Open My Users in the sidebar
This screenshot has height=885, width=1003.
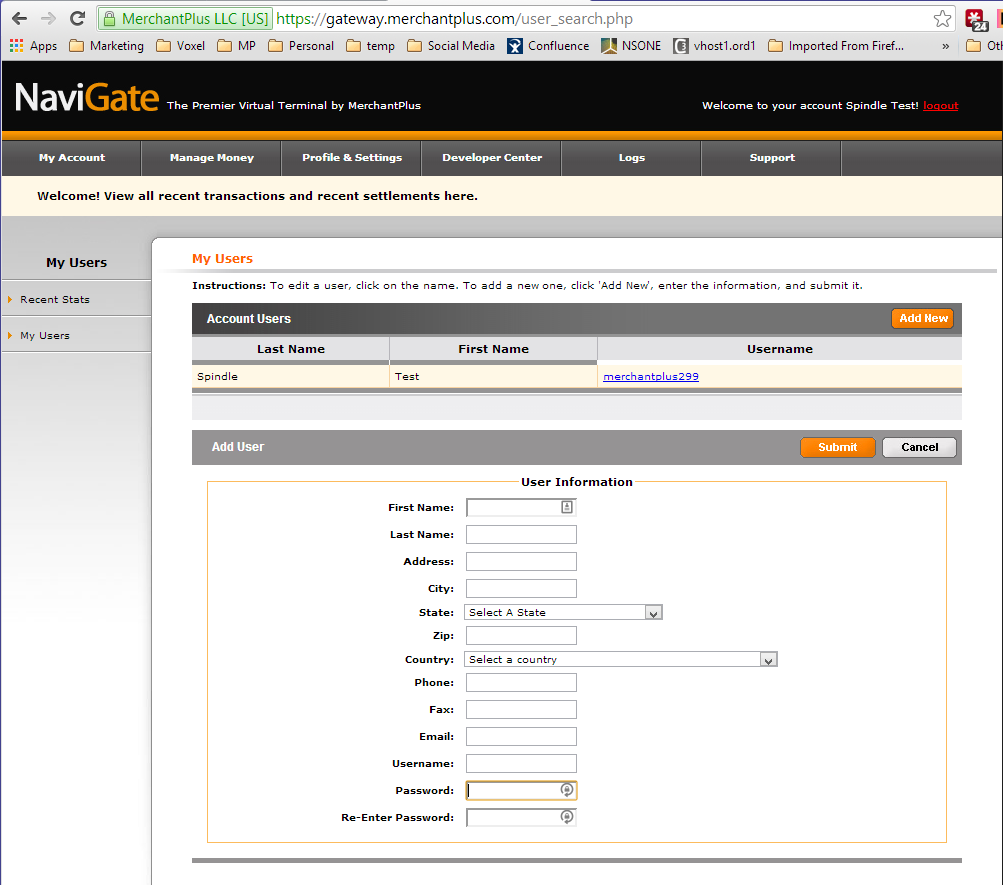click(45, 335)
